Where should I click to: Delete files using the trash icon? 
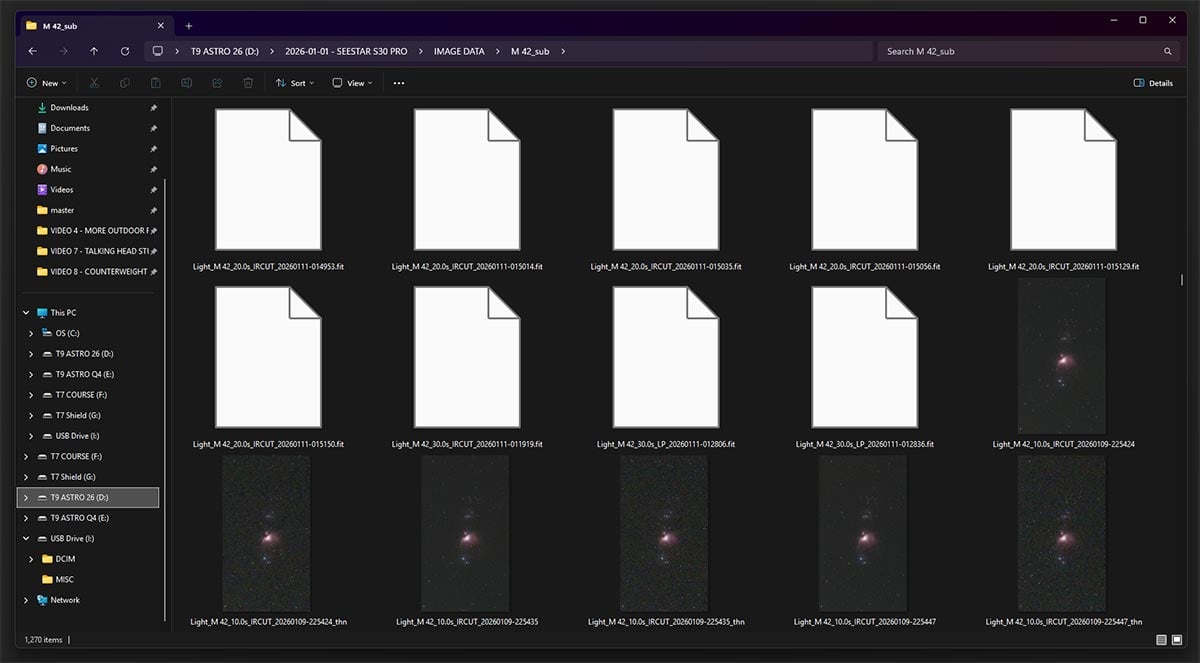[x=248, y=83]
